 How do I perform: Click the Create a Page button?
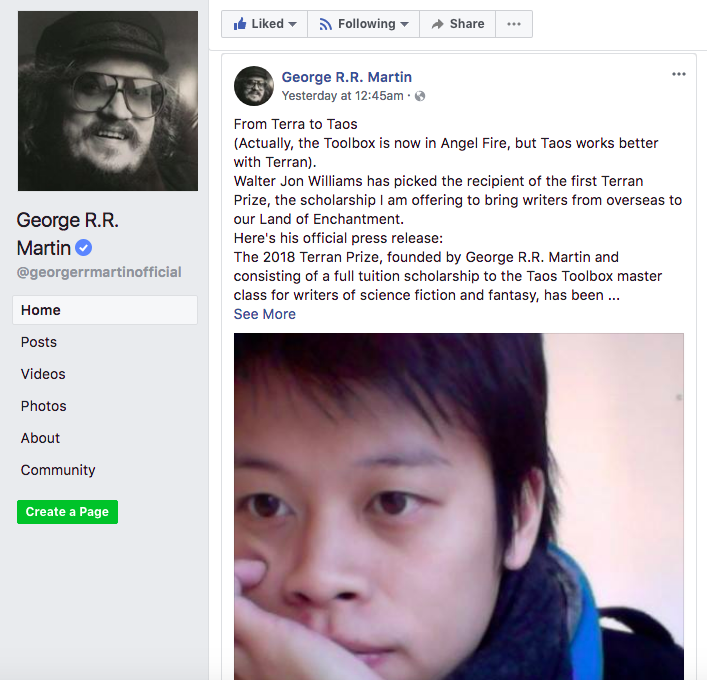[68, 512]
